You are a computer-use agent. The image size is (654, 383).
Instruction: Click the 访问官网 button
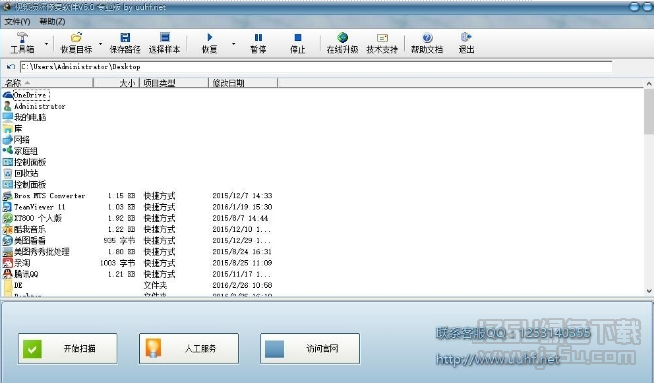point(310,348)
